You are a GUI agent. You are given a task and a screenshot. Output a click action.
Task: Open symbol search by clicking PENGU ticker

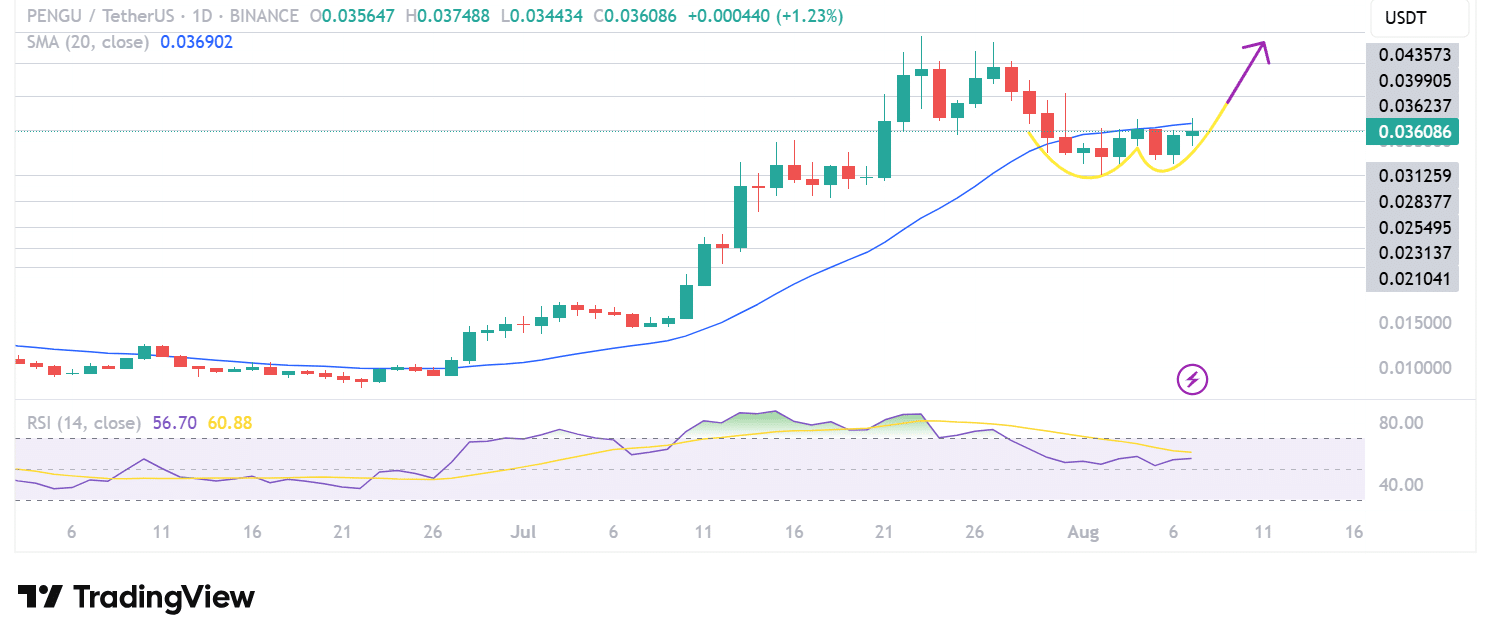[55, 16]
